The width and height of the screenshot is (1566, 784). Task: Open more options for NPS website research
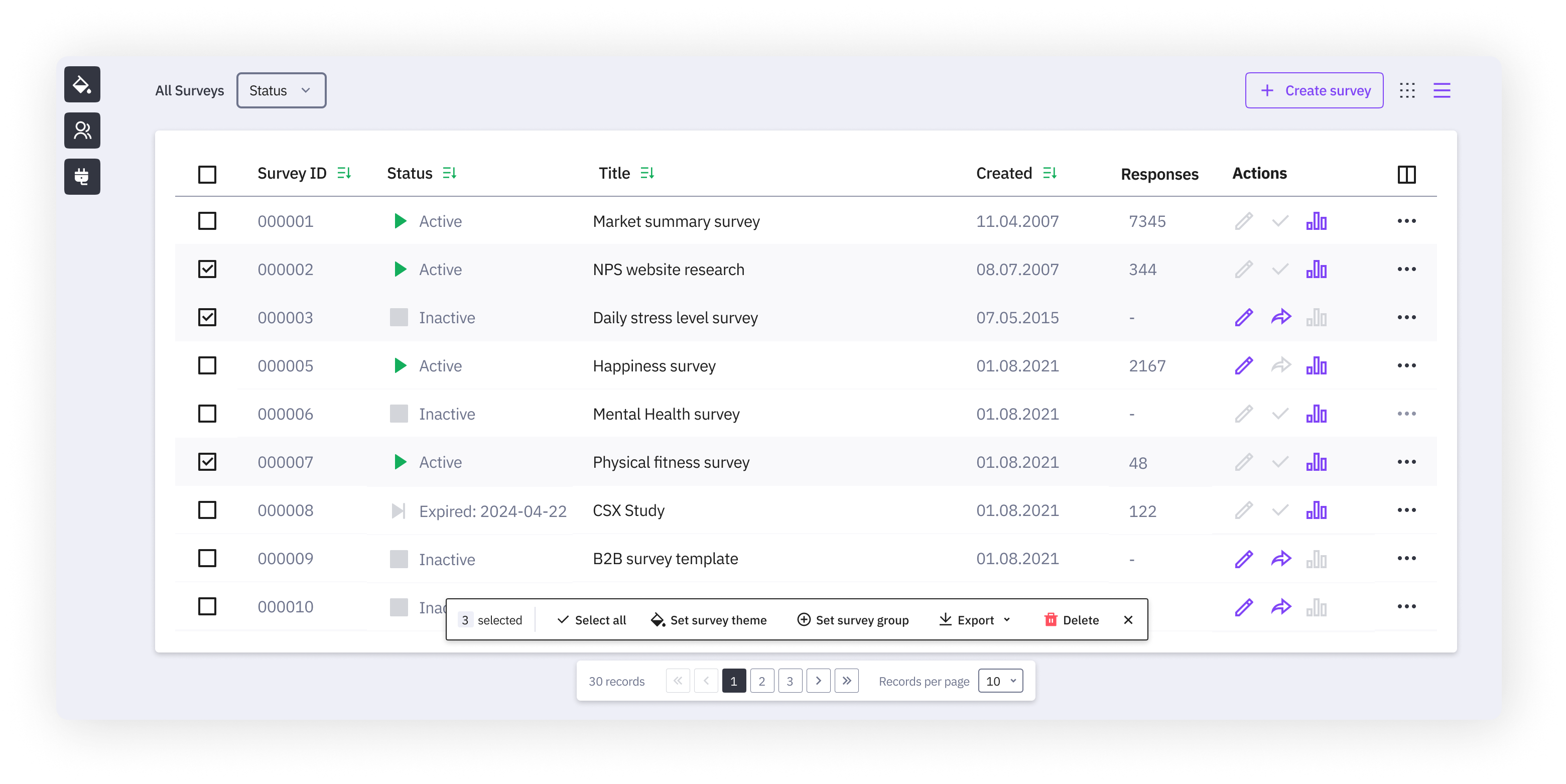tap(1407, 269)
